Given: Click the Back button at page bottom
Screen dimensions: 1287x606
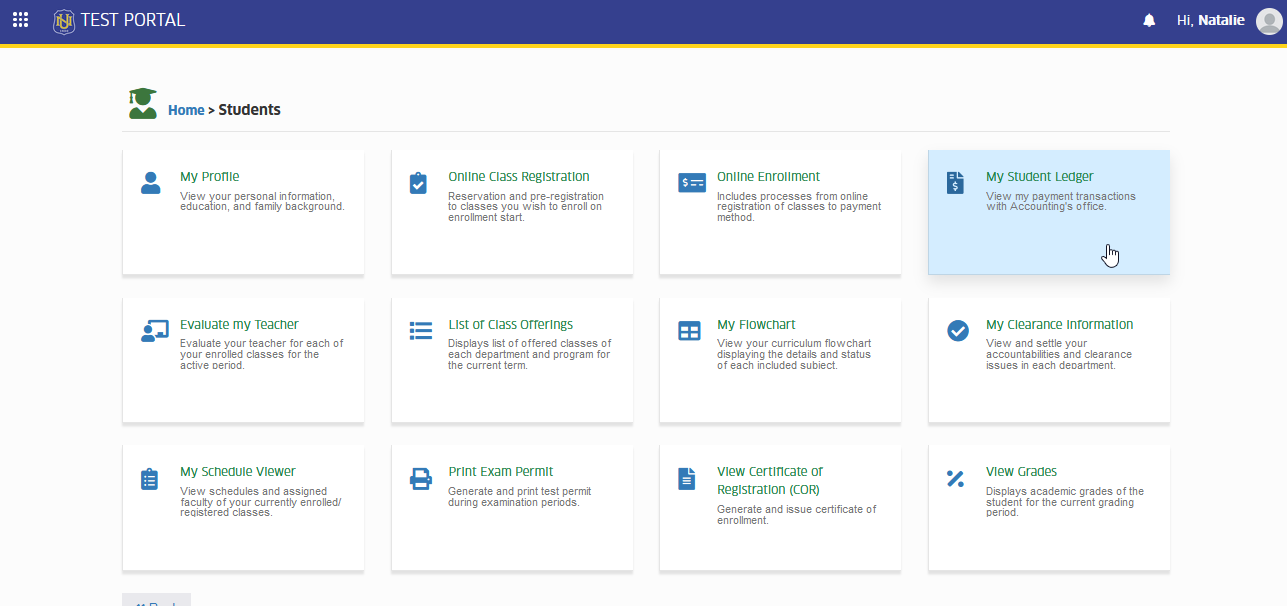Looking at the screenshot, I should coord(156,601).
